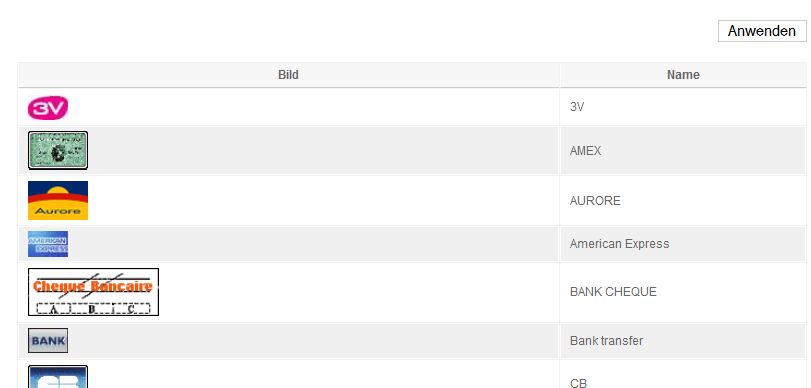This screenshot has width=811, height=388.
Task: Click empty area of American Express row
Action: point(310,244)
